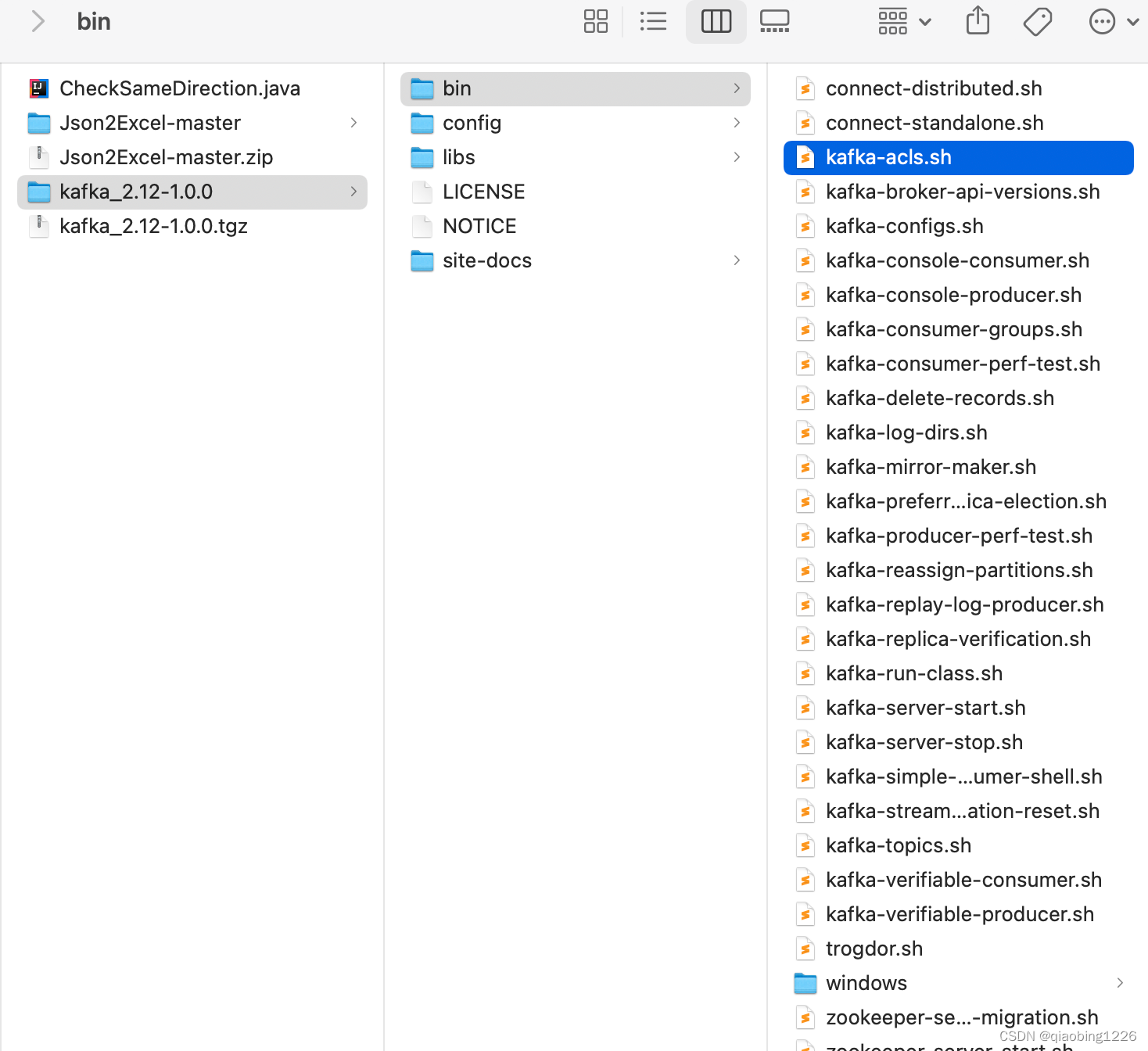Switch to icon grid view
Viewport: 1148px width, 1051px height.
click(596, 21)
